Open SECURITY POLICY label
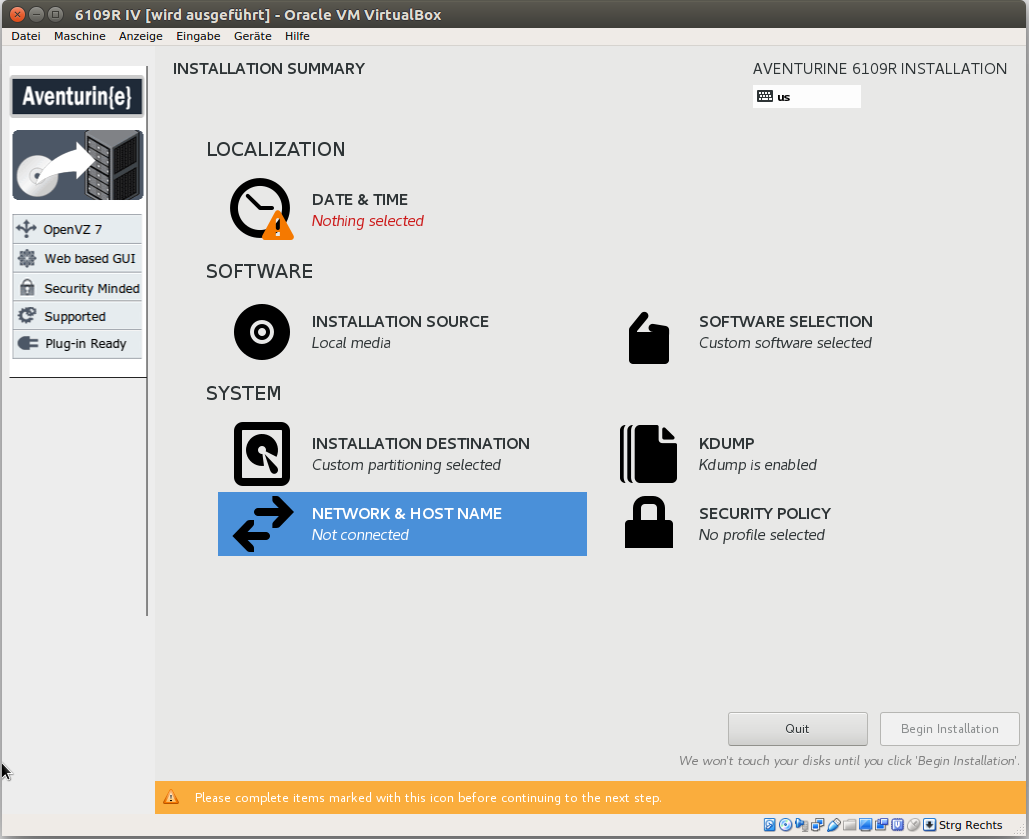 [765, 514]
